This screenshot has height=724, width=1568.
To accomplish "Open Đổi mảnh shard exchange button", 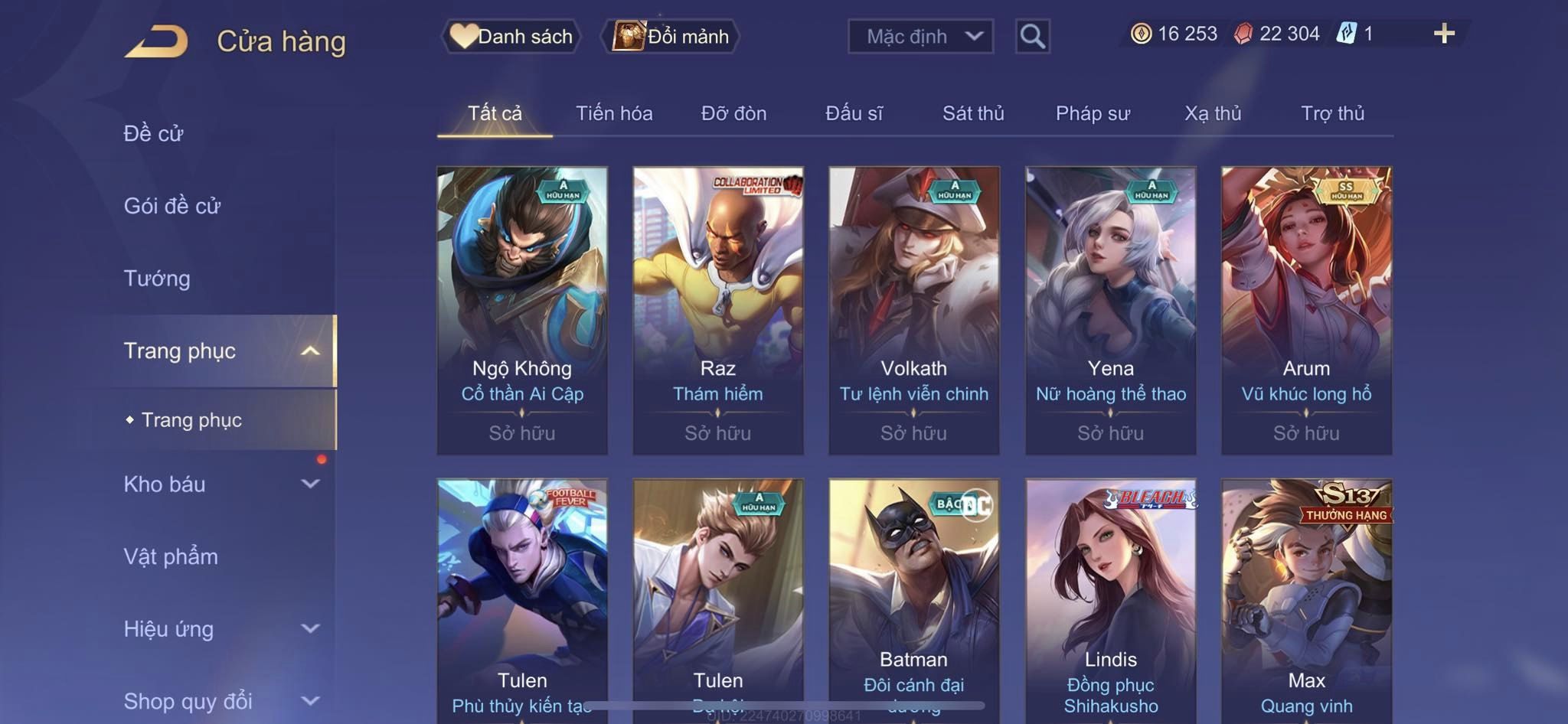I will (671, 36).
